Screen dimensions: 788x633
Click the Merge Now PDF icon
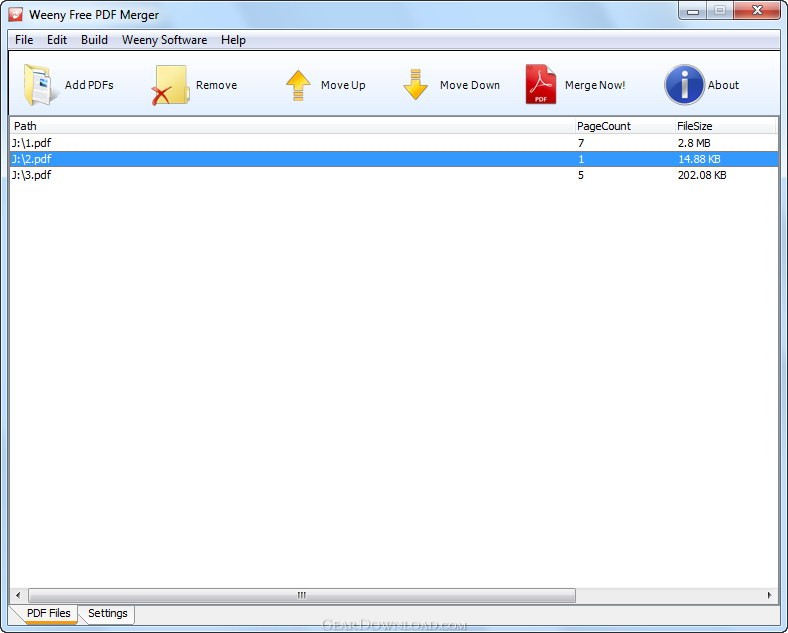[x=541, y=85]
